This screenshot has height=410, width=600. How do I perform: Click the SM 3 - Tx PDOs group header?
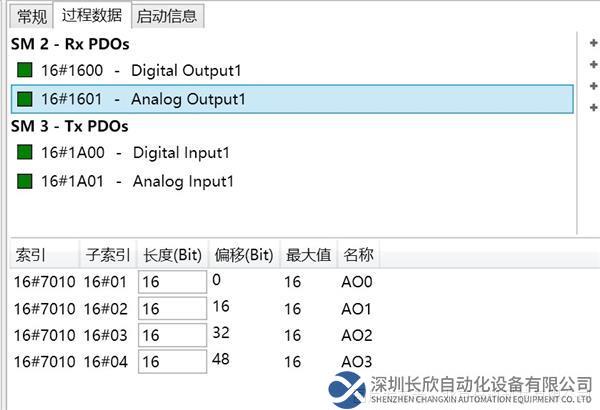coord(70,127)
